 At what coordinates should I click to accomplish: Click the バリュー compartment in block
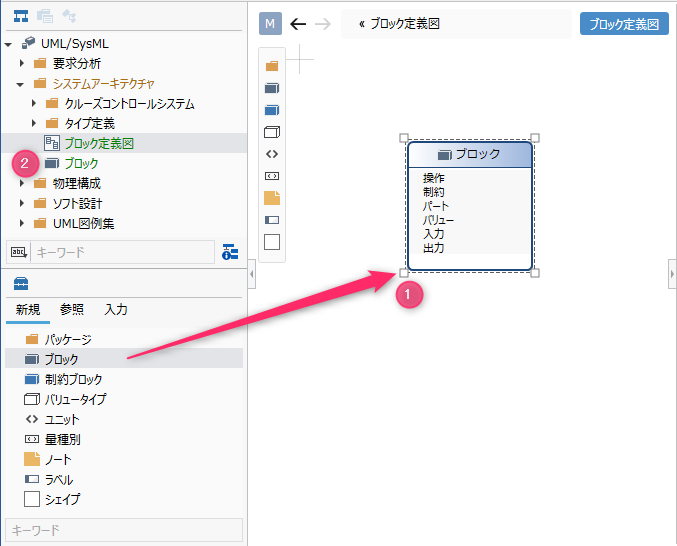(438, 220)
